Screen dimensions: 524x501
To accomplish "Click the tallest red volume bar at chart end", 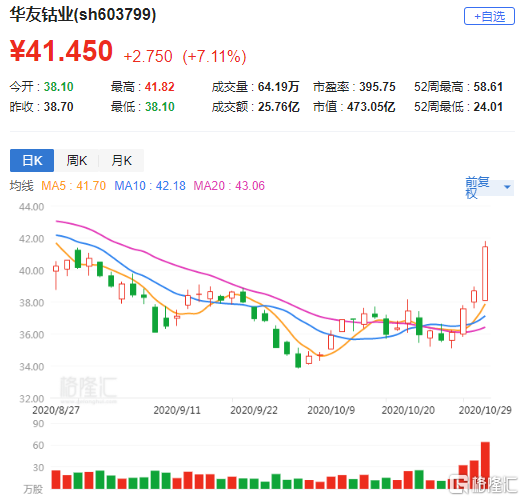I will point(485,465).
